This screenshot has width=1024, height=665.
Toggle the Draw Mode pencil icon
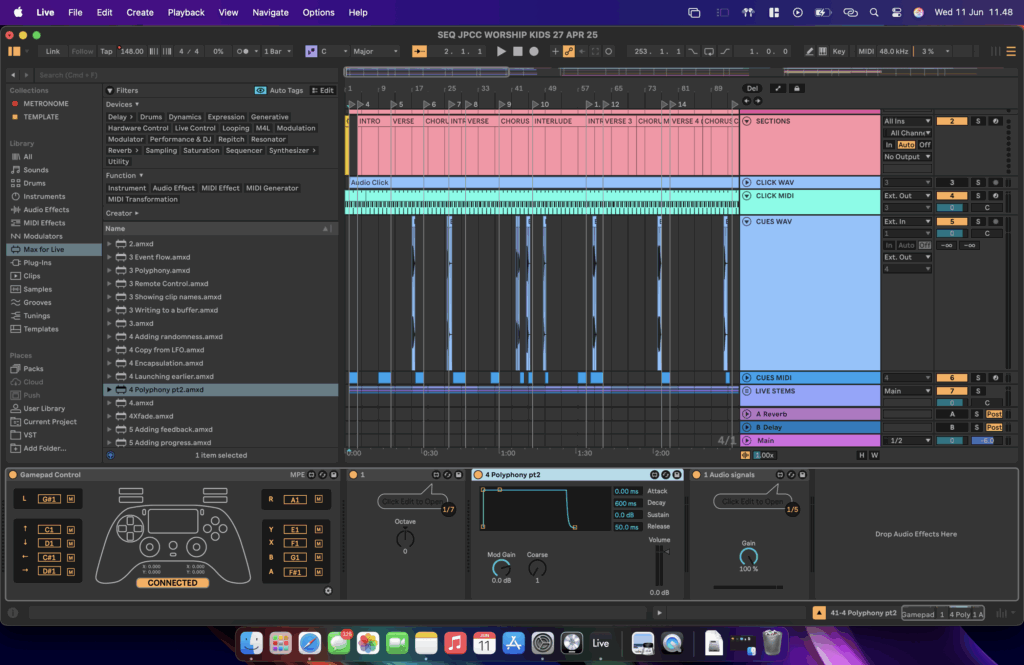coord(809,51)
